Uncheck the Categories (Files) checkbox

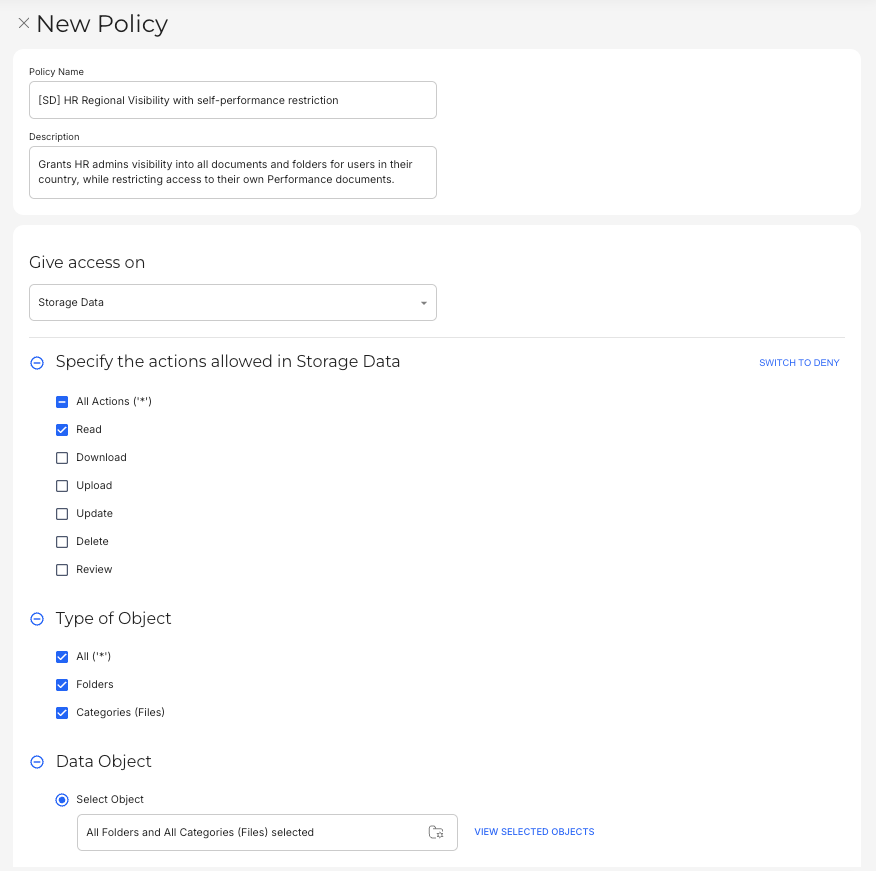point(62,713)
